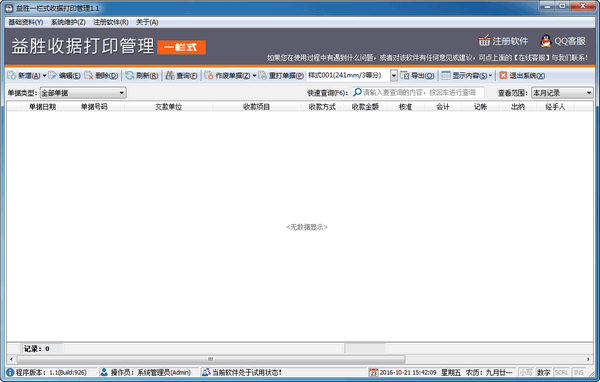Click the 会计 column header
Viewport: 600px width, 382px height.
pyautogui.click(x=443, y=107)
